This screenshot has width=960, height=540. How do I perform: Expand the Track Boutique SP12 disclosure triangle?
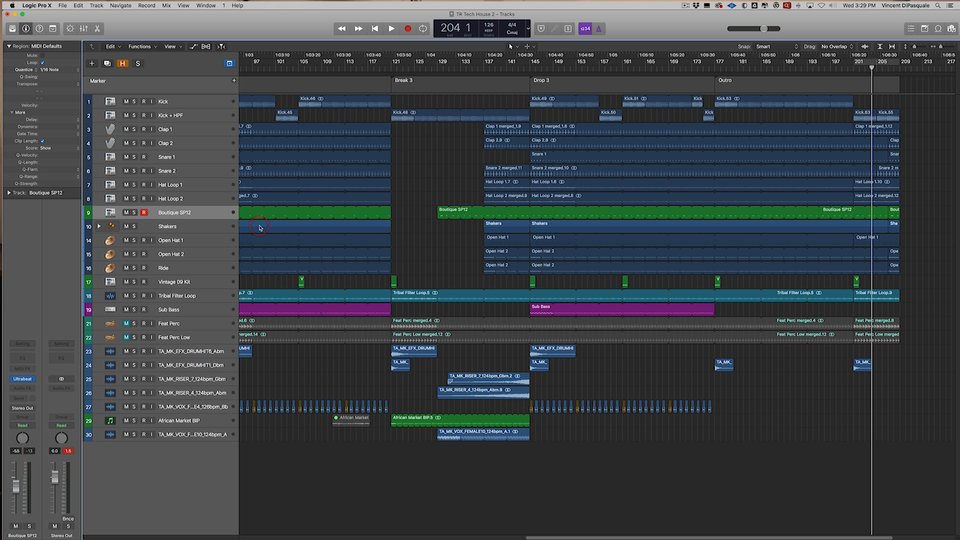pos(9,193)
